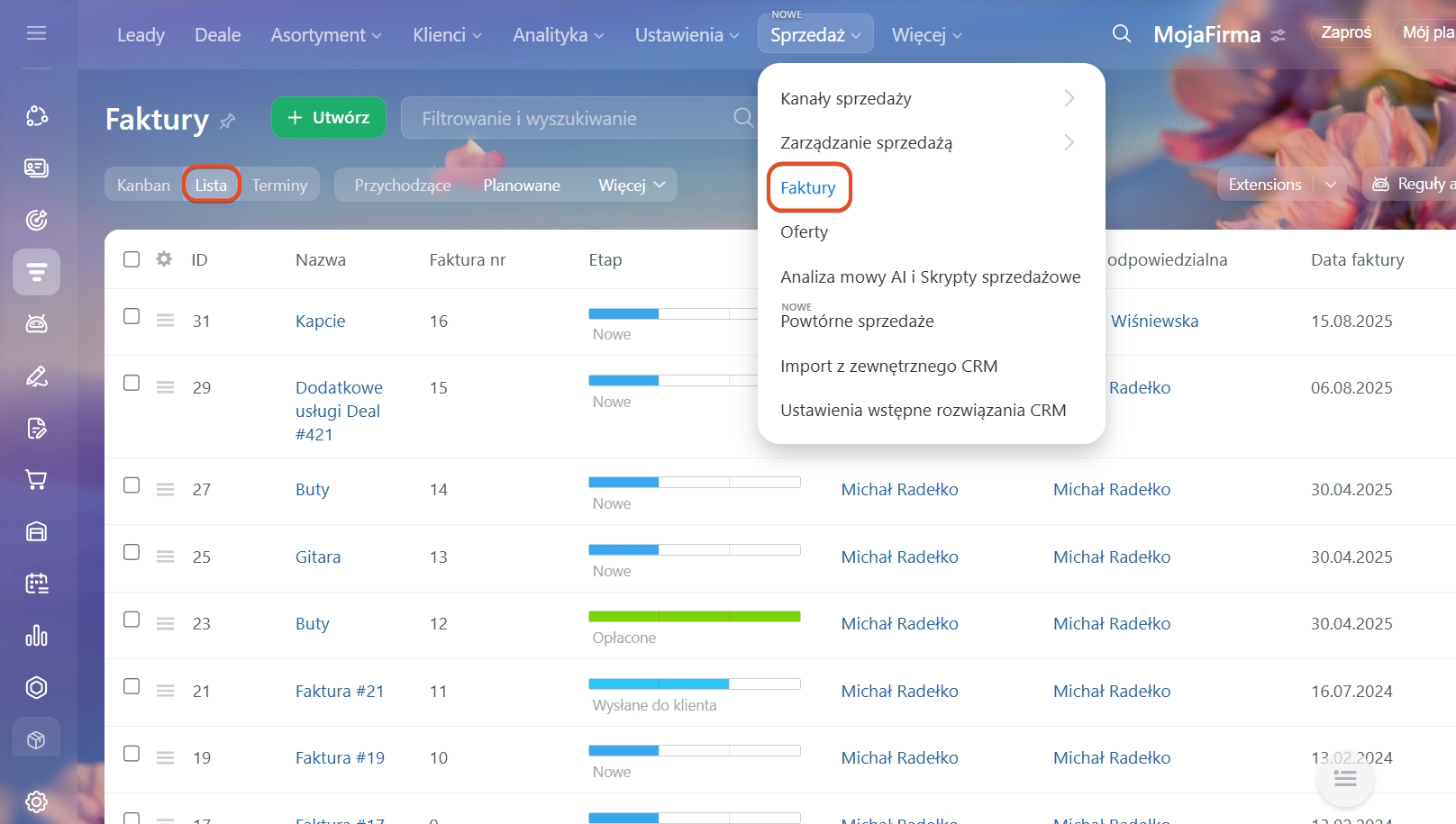Click the search magnifier icon in the top bar
Viewport: 1456px width, 824px height.
pos(1121,34)
